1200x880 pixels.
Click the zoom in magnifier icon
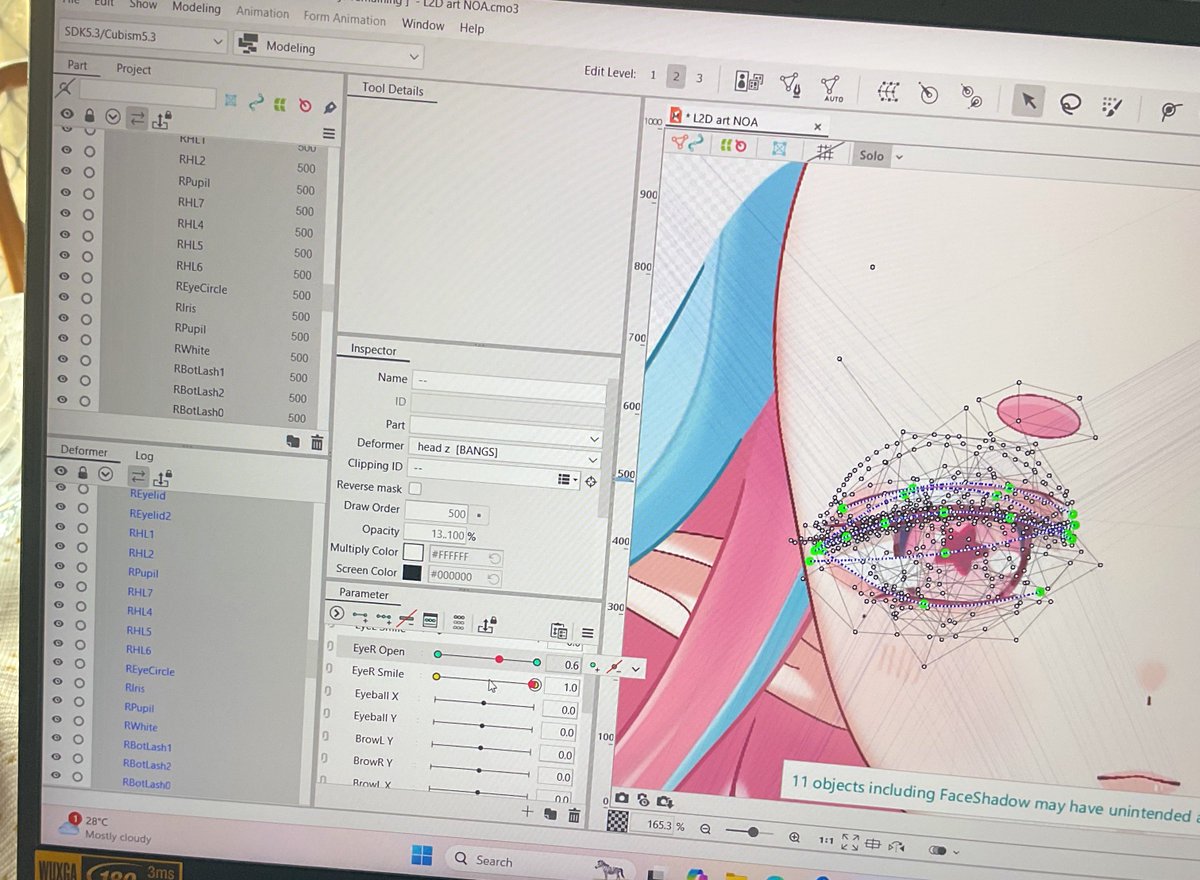(x=794, y=837)
